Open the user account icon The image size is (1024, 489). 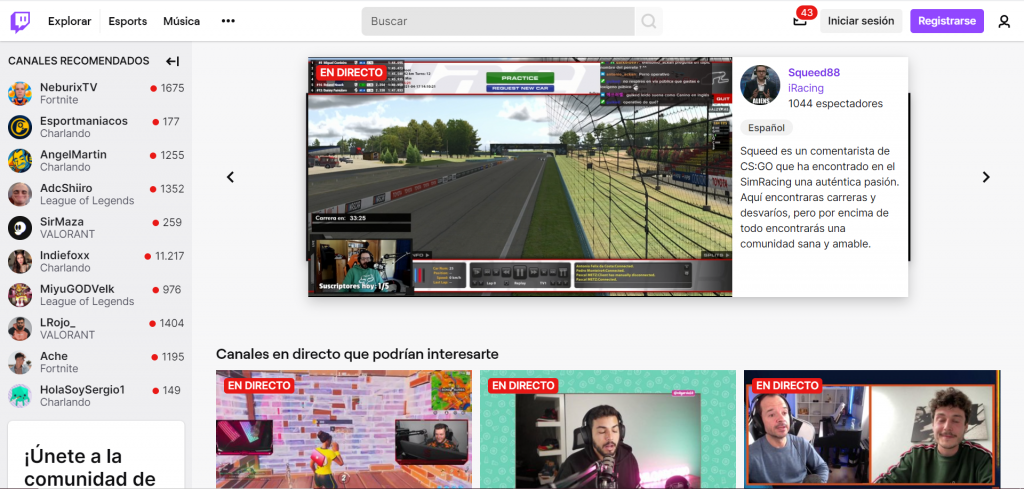click(x=1004, y=22)
